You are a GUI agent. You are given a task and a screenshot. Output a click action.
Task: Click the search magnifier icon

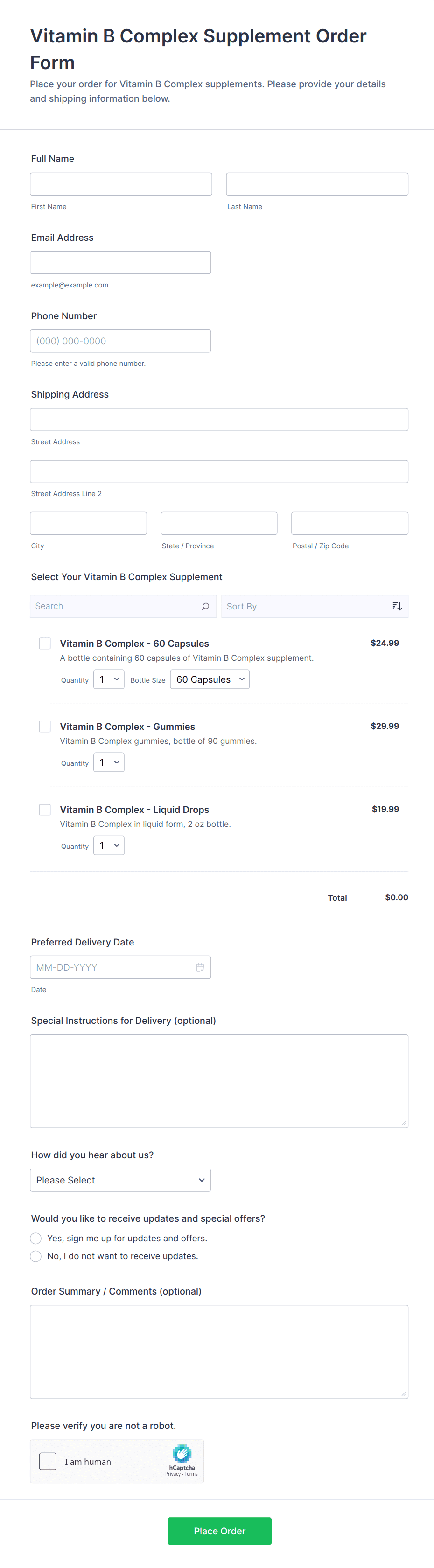pyautogui.click(x=205, y=606)
